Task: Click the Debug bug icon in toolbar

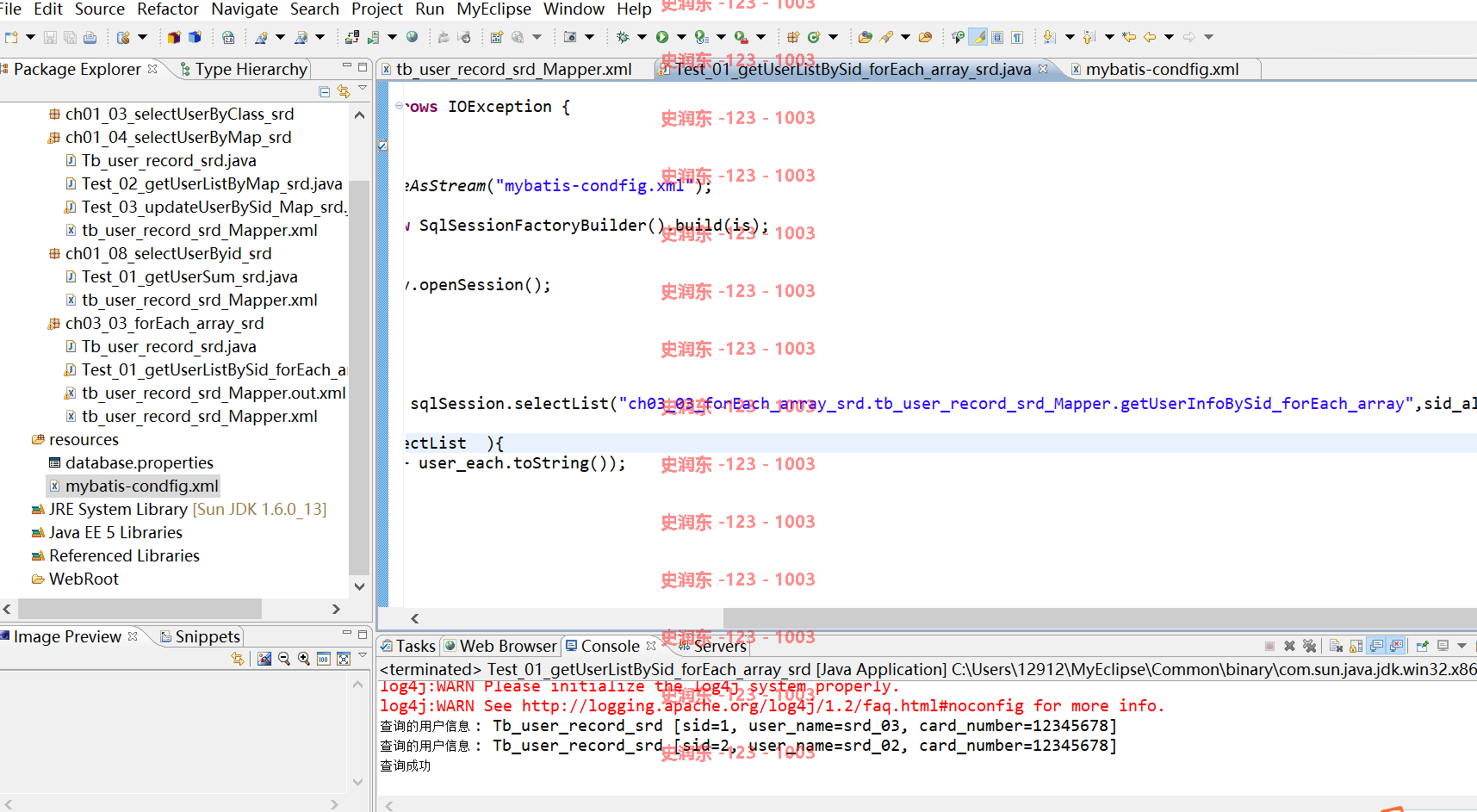Action: coord(622,37)
